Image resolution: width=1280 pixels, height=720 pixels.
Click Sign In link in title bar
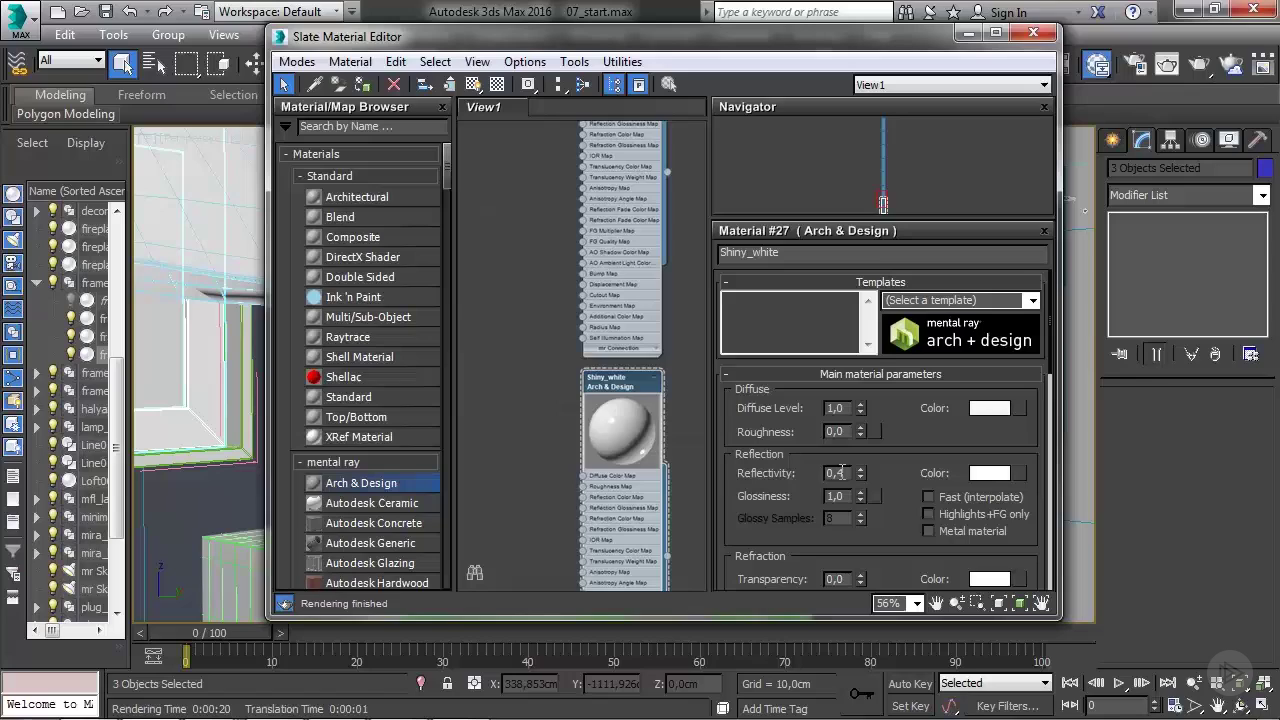coord(1008,13)
